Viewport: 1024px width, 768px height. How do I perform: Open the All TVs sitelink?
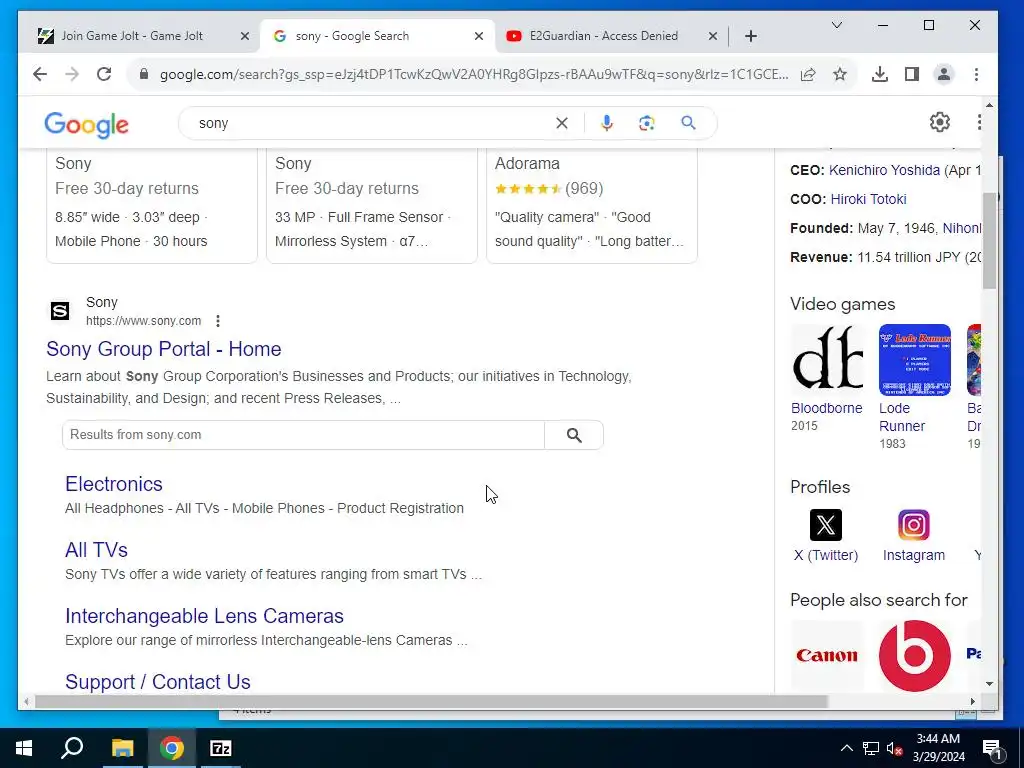pyautogui.click(x=96, y=550)
